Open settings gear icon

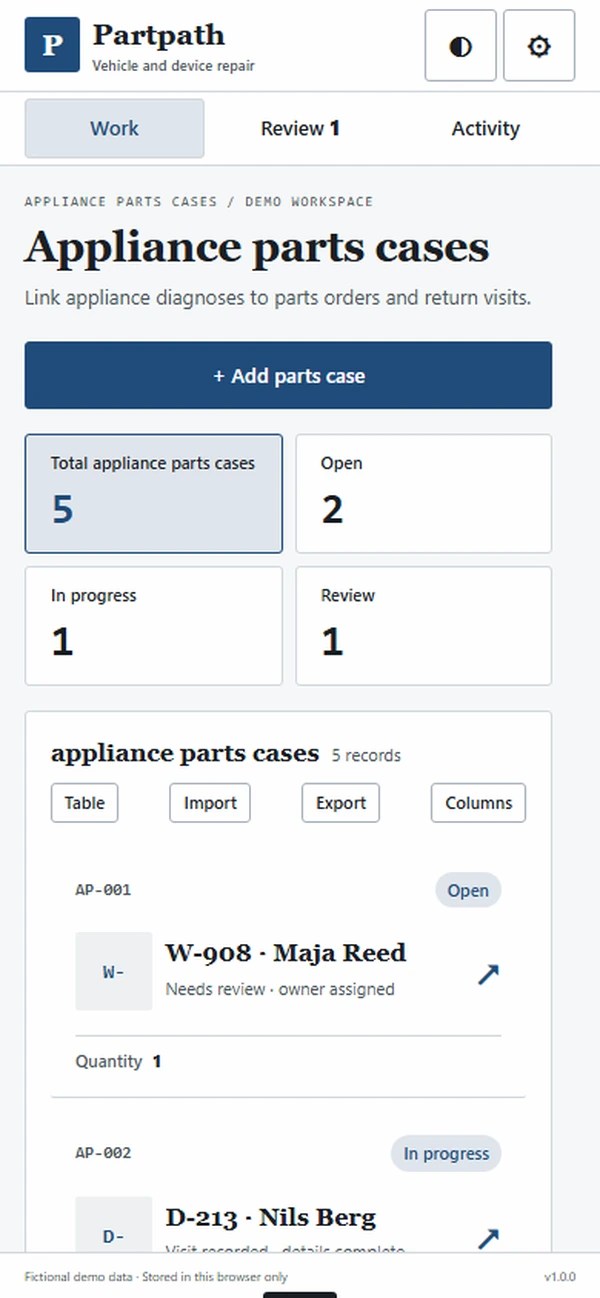click(x=539, y=46)
